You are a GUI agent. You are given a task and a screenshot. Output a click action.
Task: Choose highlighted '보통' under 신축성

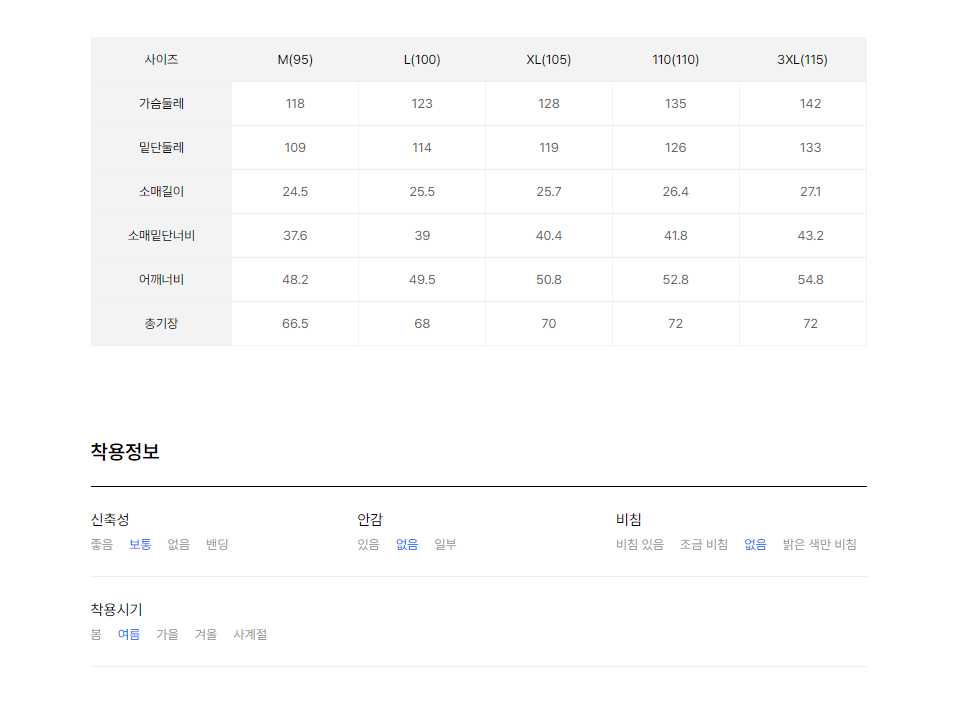click(x=140, y=544)
